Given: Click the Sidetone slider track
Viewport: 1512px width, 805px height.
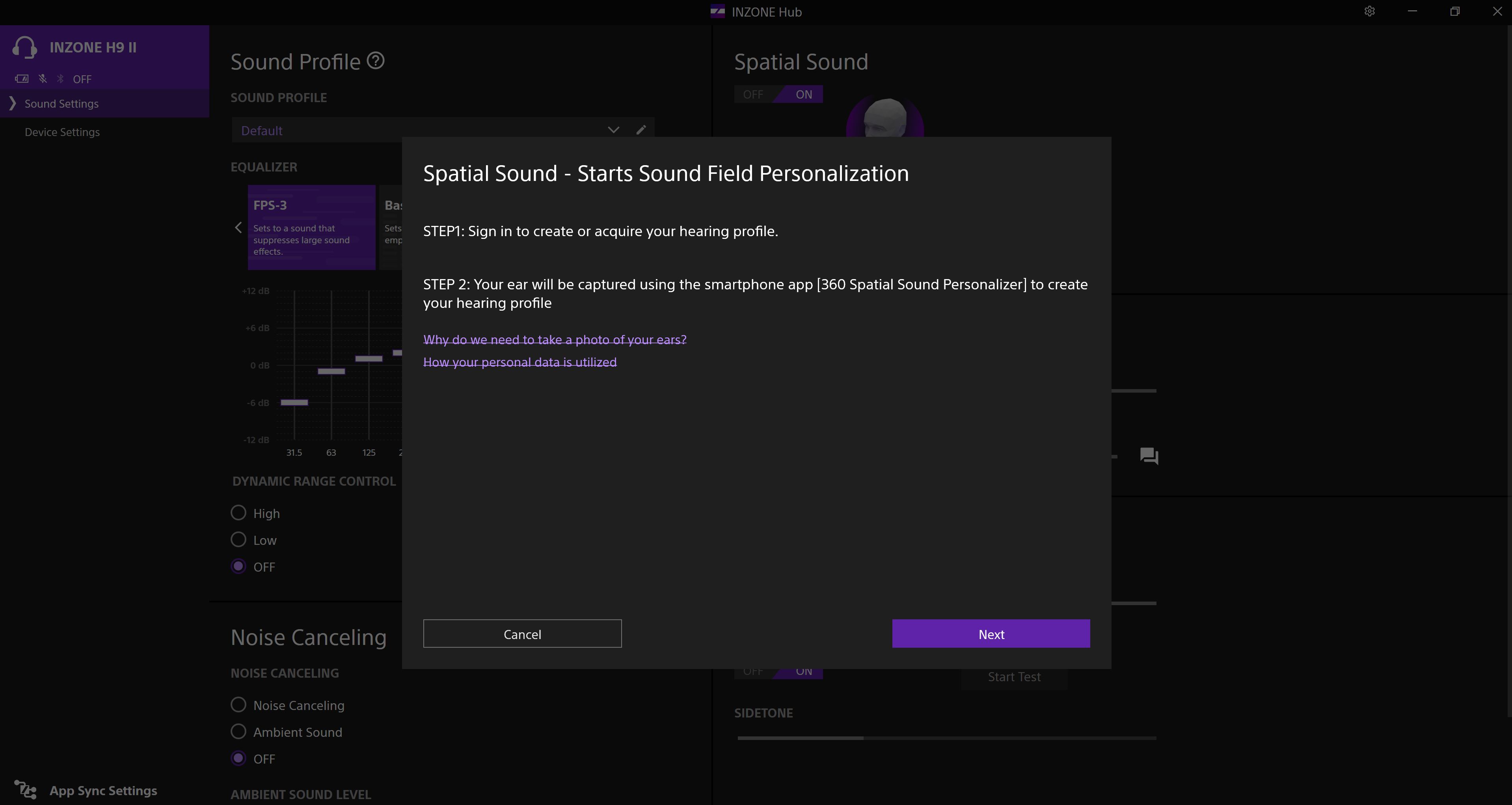Looking at the screenshot, I should [x=946, y=738].
